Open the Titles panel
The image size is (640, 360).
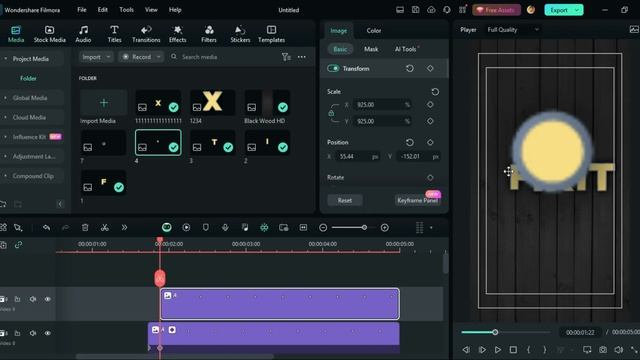114,34
